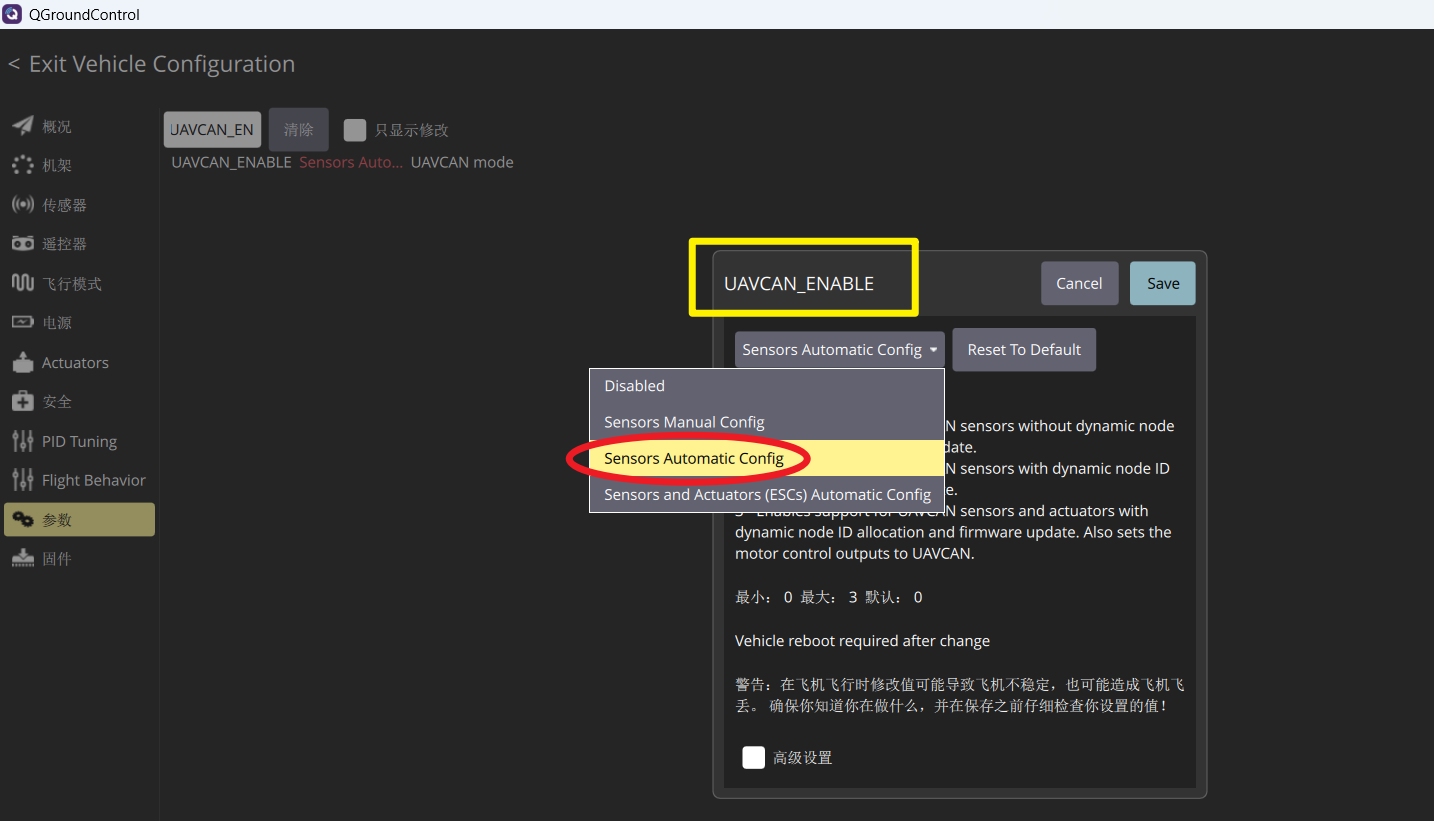Toggle the 只显示修改 checkbox
The width and height of the screenshot is (1434, 821).
click(x=354, y=130)
